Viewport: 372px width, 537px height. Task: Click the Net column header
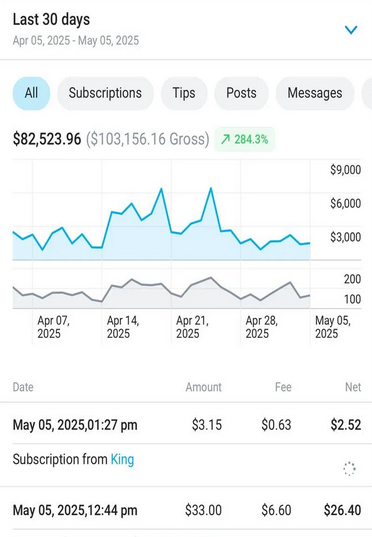coord(353,387)
